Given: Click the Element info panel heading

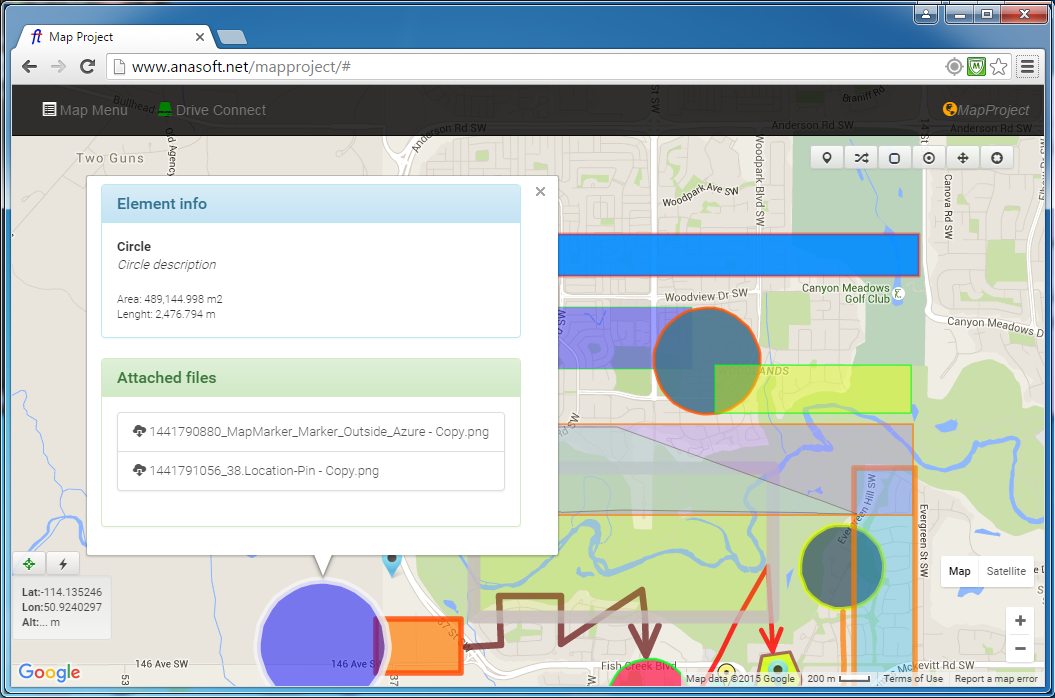Looking at the screenshot, I should 311,204.
